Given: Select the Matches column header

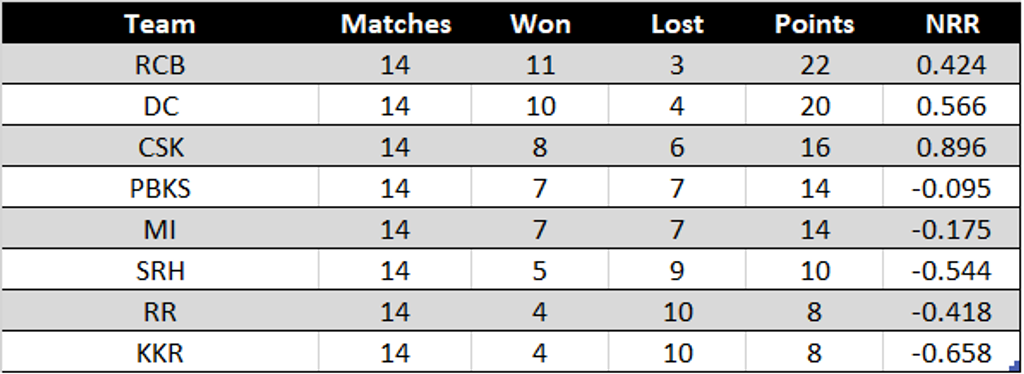Looking at the screenshot, I should point(396,24).
